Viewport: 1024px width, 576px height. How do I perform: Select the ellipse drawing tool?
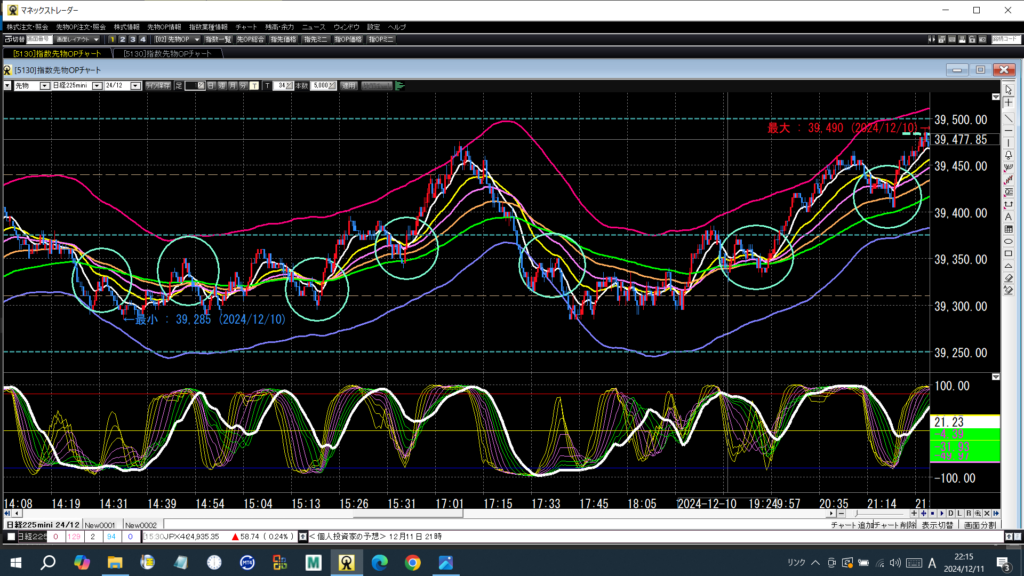1008,241
